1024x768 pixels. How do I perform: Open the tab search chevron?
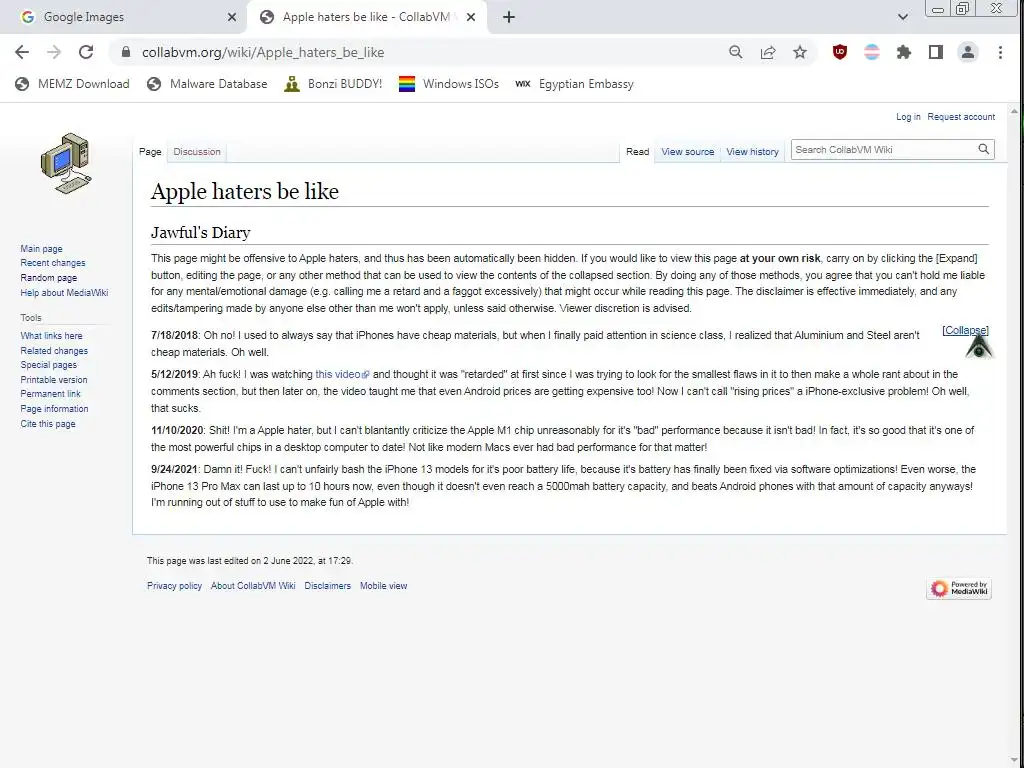point(903,17)
